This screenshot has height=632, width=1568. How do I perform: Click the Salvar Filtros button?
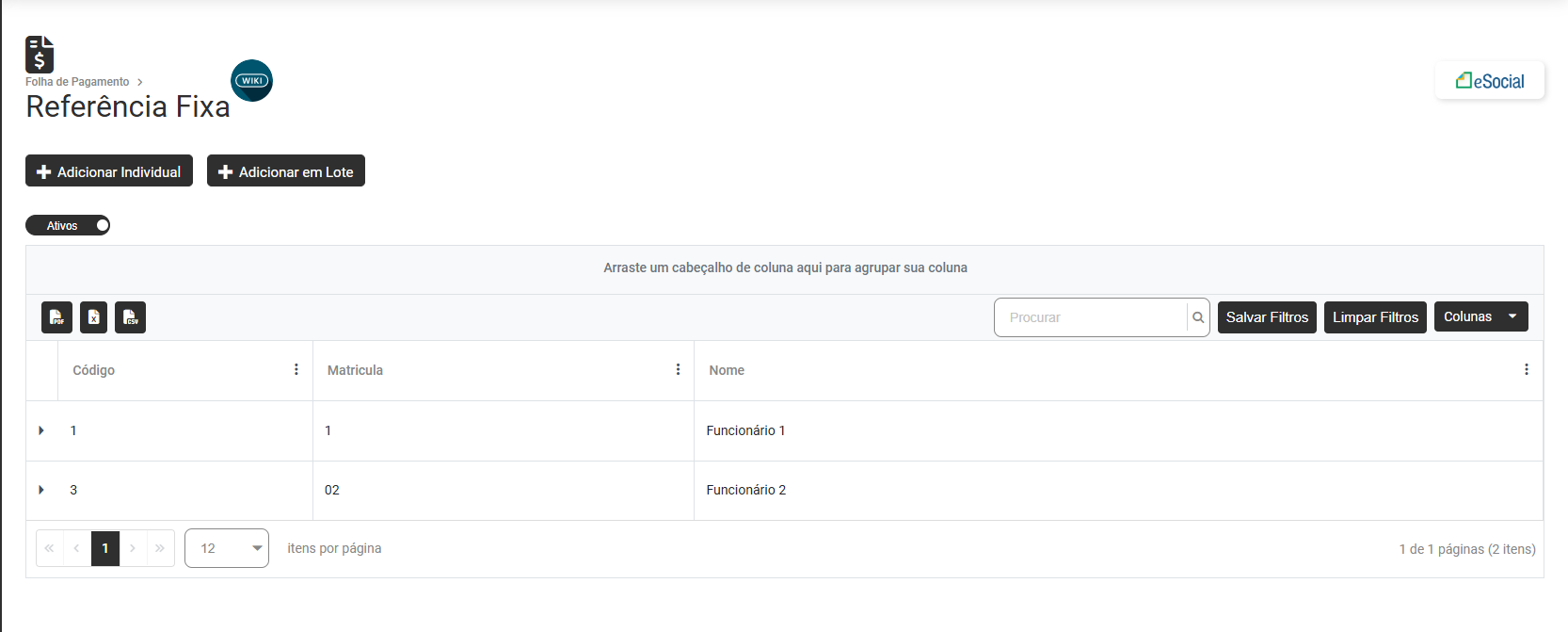click(1267, 317)
